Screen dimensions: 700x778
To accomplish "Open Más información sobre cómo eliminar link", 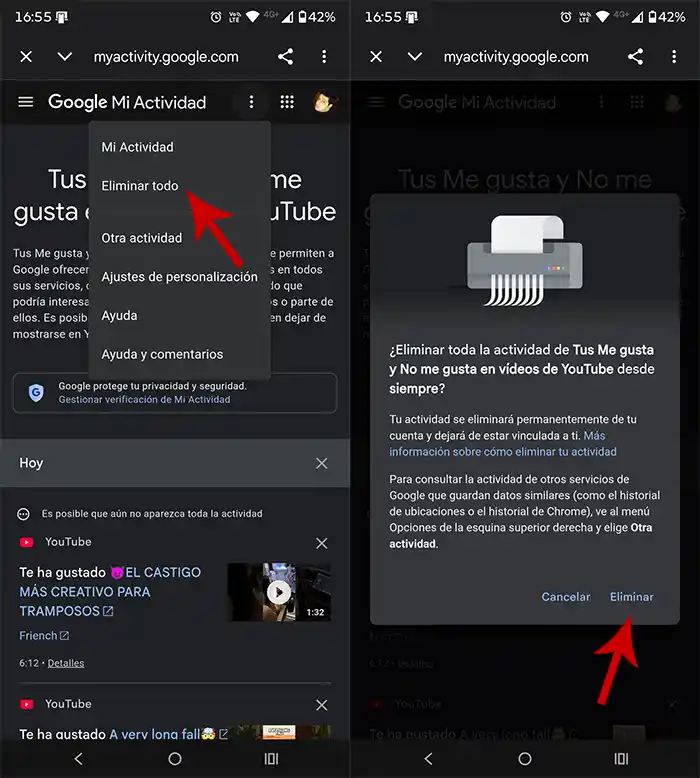I will click(503, 444).
